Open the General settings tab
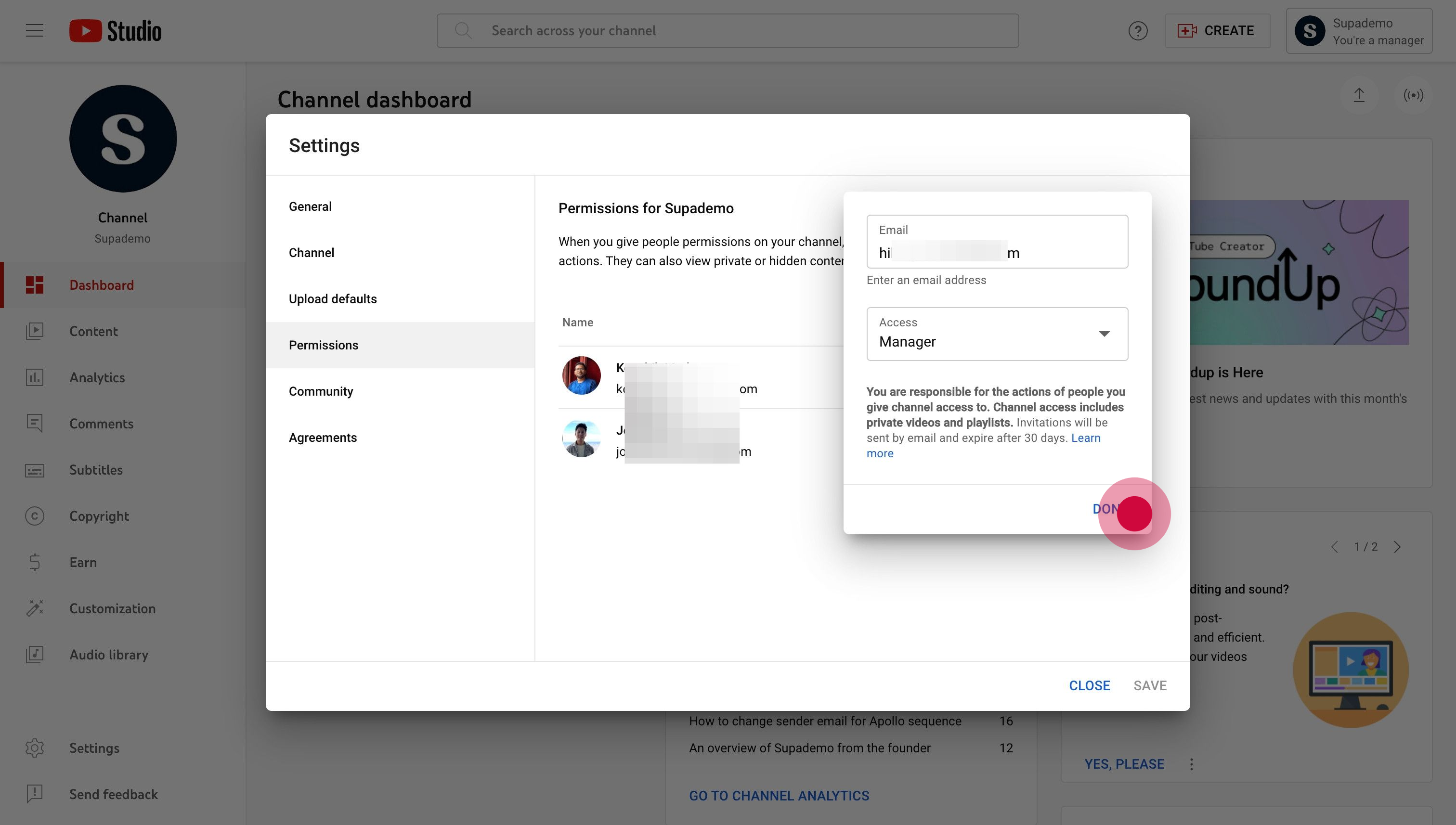 (400, 207)
